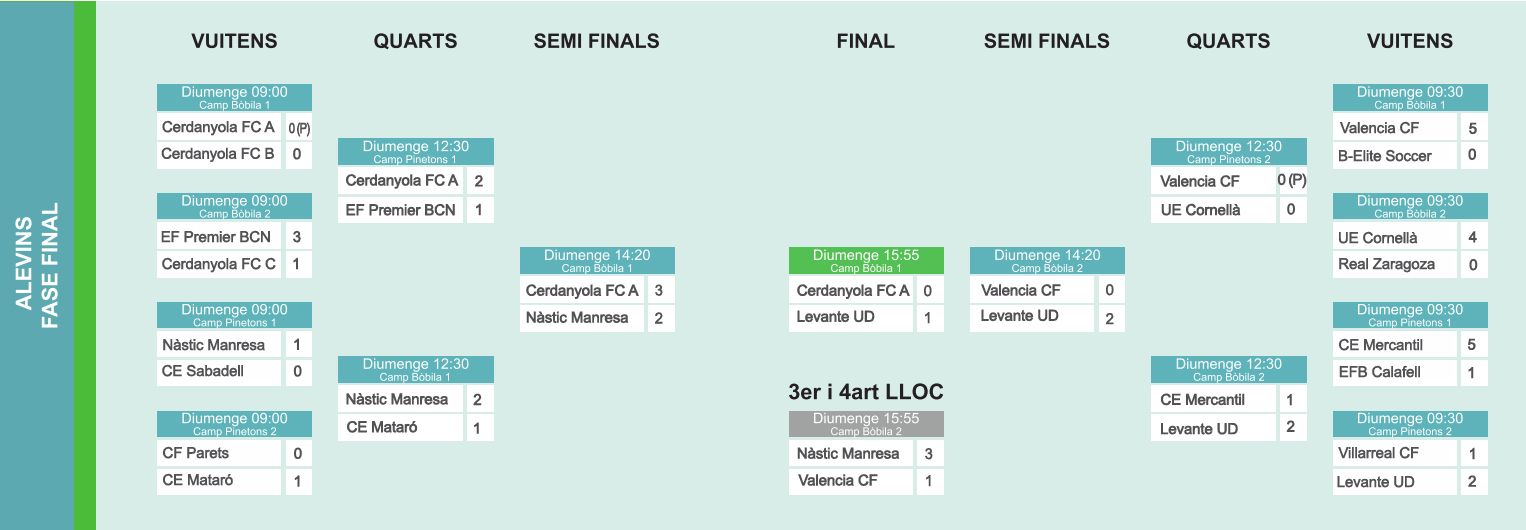Click the score 3 next to EF Premier BCN
Viewport: 1526px width, 530px height.
(297, 237)
